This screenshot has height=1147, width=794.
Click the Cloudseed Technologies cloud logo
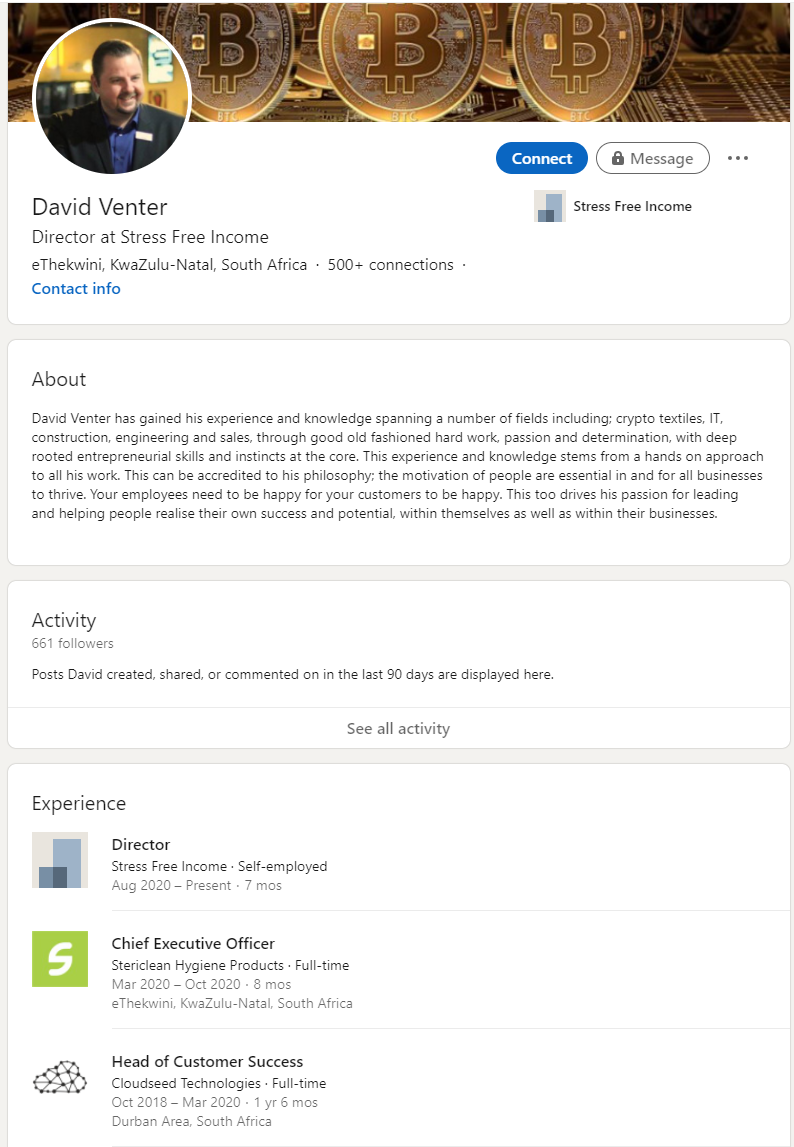click(x=60, y=1078)
